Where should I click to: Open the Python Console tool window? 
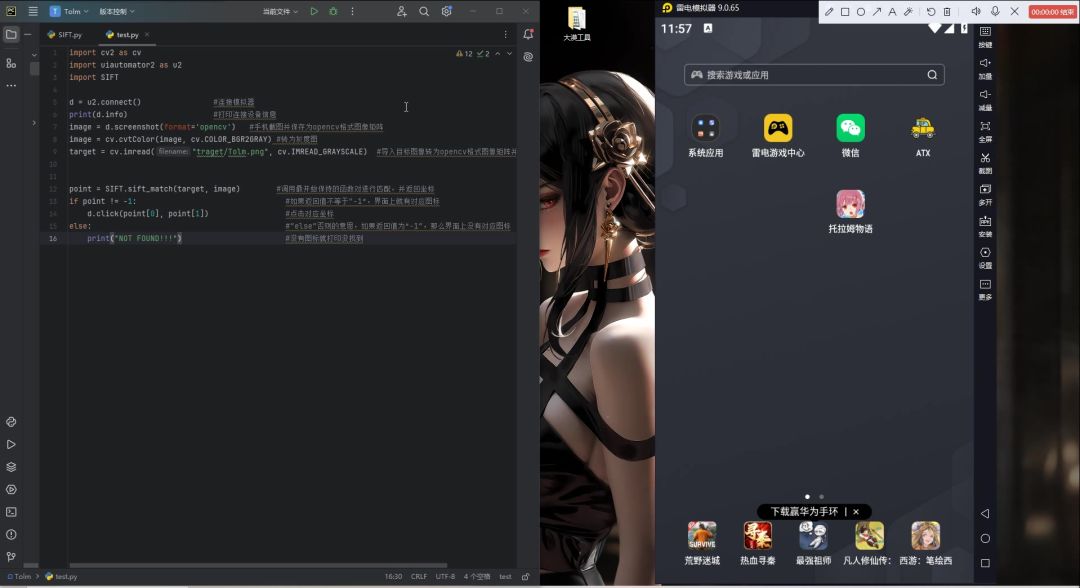[x=11, y=422]
